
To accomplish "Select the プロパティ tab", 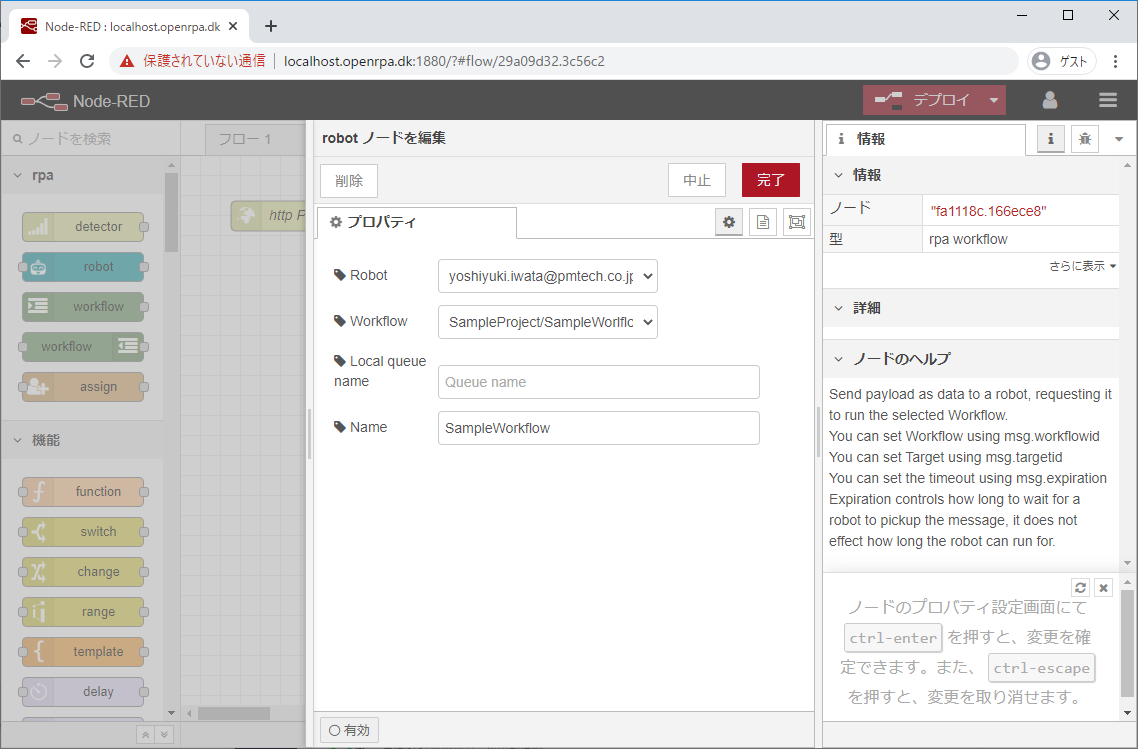I will (417, 222).
